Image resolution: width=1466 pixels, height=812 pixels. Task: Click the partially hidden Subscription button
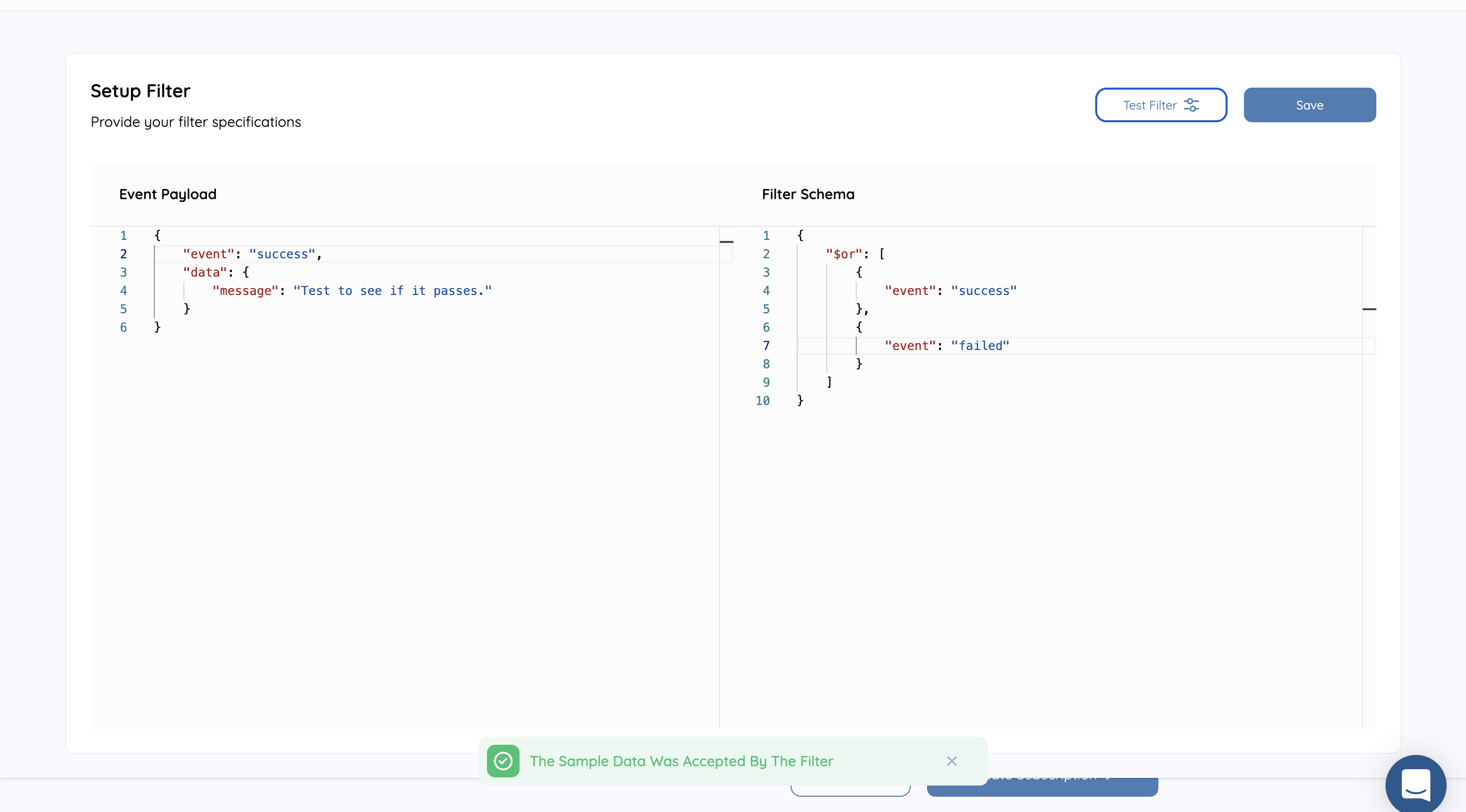coord(1070,788)
